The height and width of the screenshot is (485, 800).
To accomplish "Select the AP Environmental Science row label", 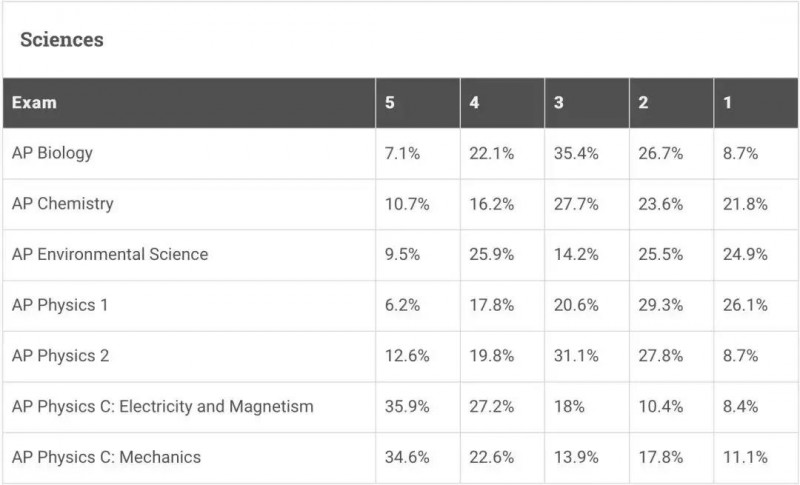I will [110, 254].
